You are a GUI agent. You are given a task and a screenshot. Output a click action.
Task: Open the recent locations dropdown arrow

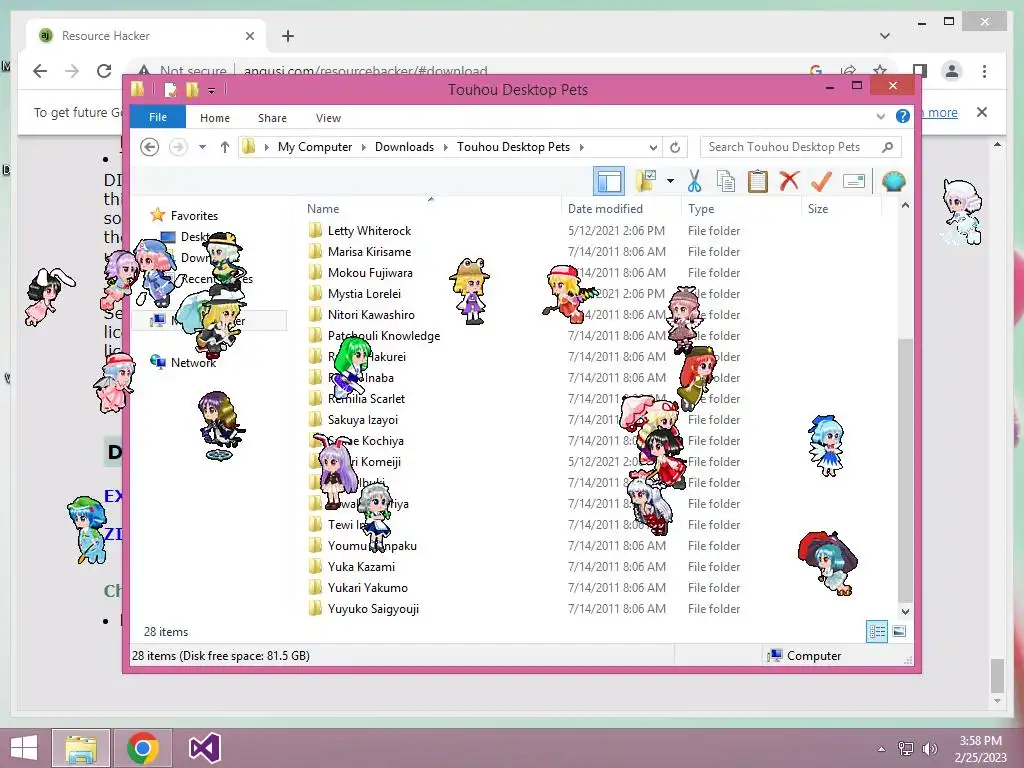tap(202, 147)
